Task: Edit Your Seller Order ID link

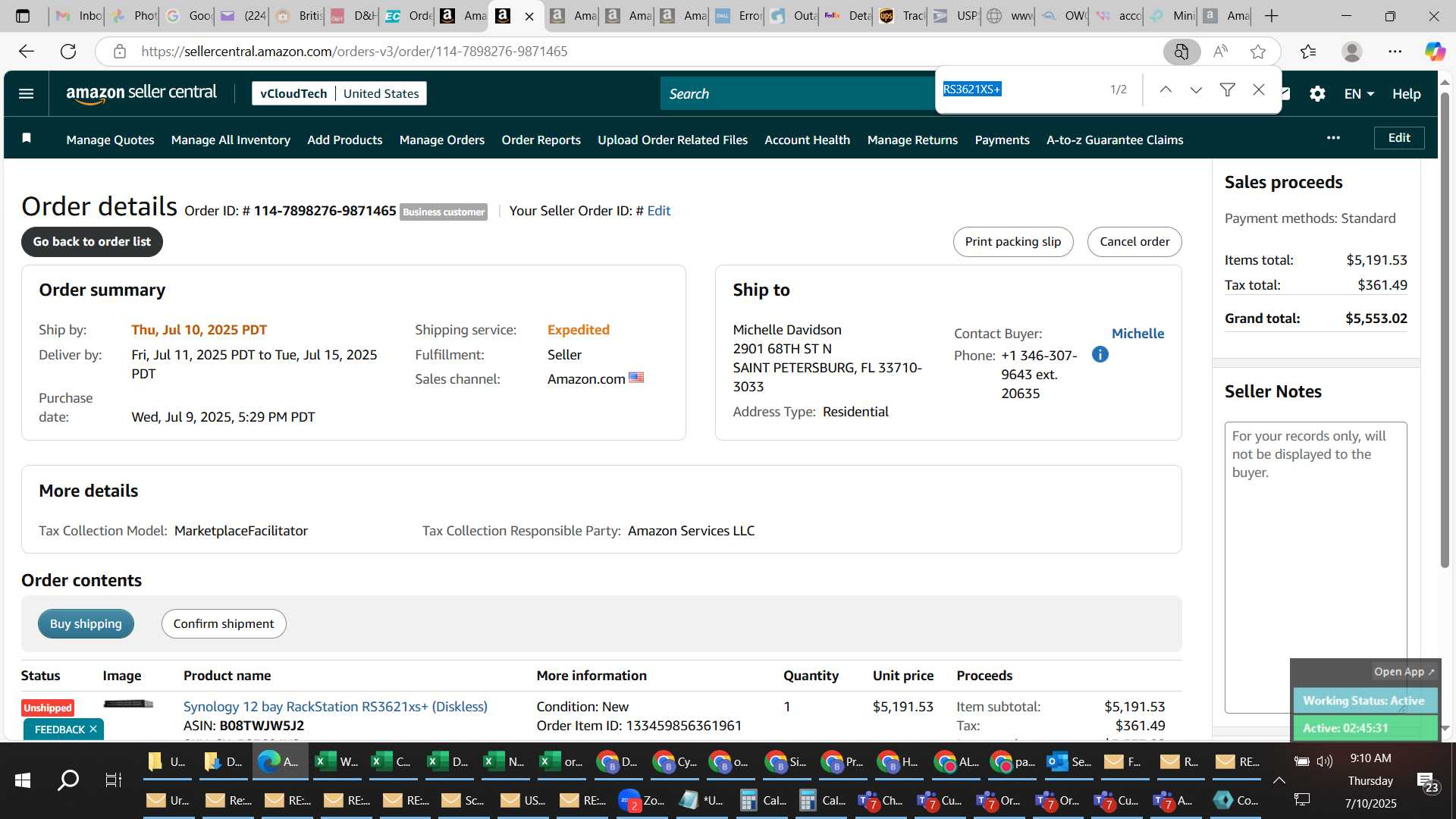Action: (x=658, y=211)
